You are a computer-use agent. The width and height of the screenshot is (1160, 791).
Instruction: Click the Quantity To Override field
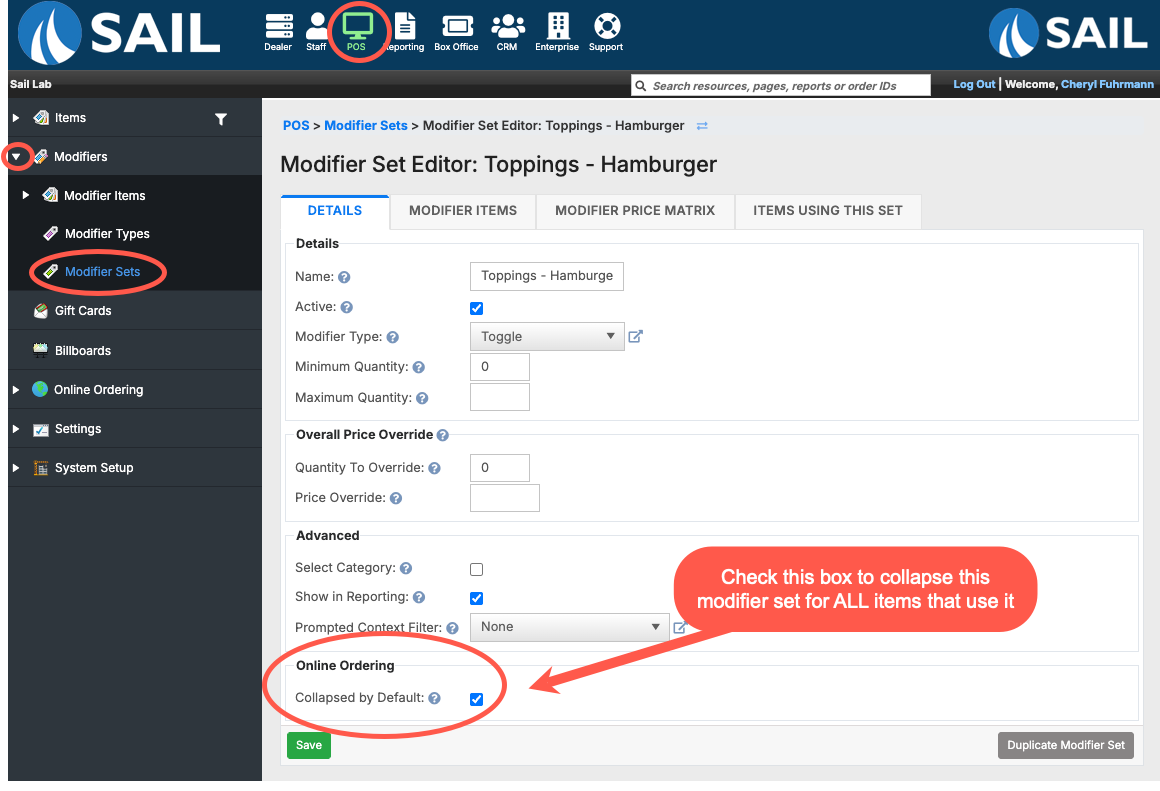pos(500,468)
